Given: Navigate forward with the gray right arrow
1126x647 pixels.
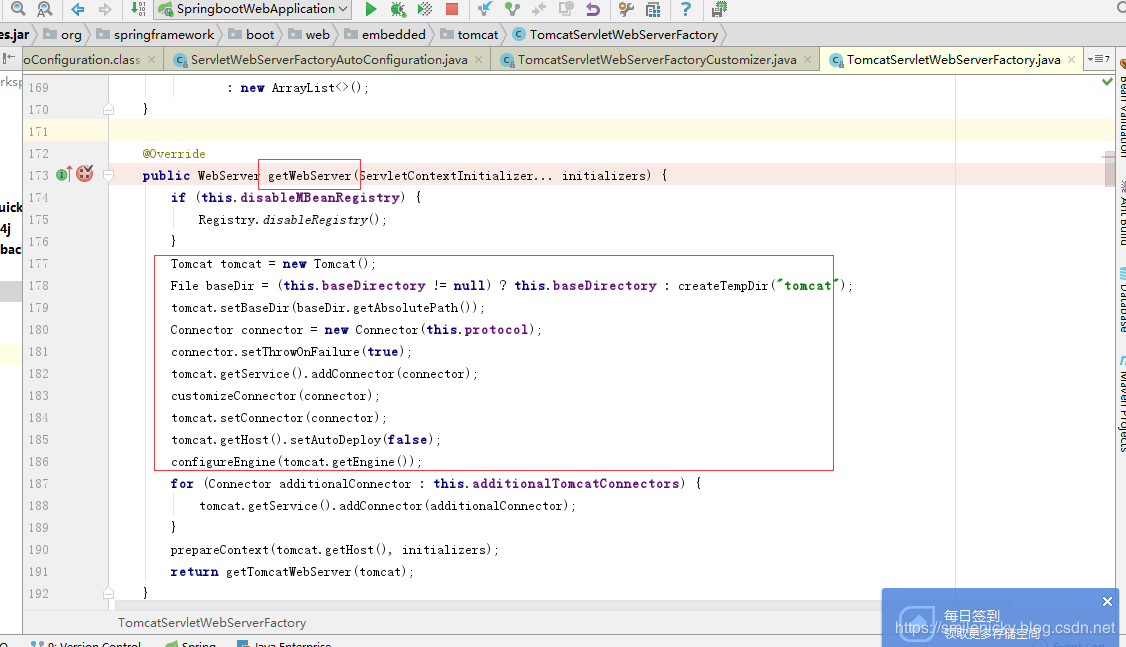Looking at the screenshot, I should [105, 9].
